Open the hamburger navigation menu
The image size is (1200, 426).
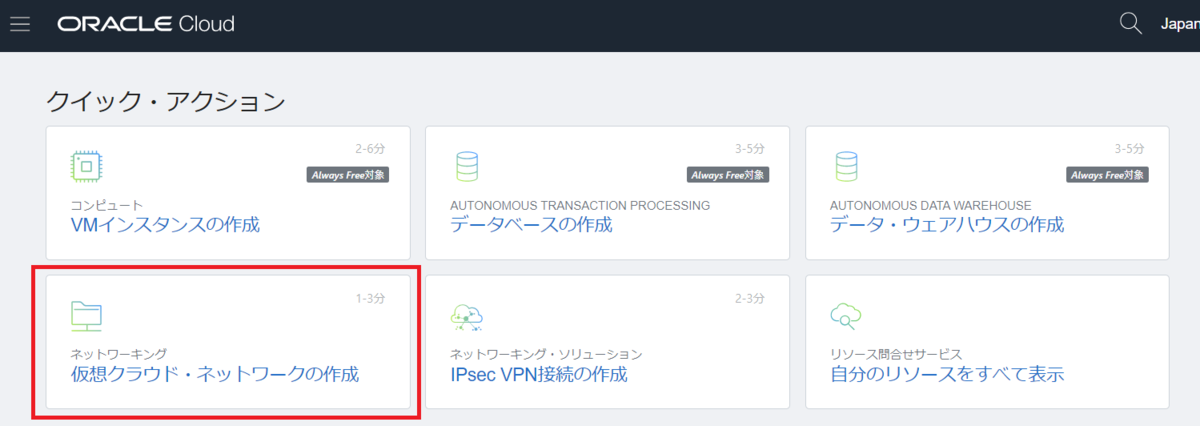click(20, 24)
